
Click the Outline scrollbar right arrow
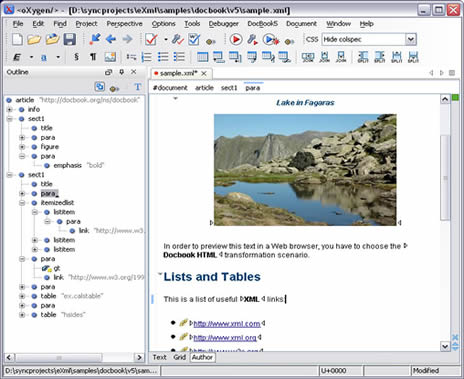click(x=139, y=358)
